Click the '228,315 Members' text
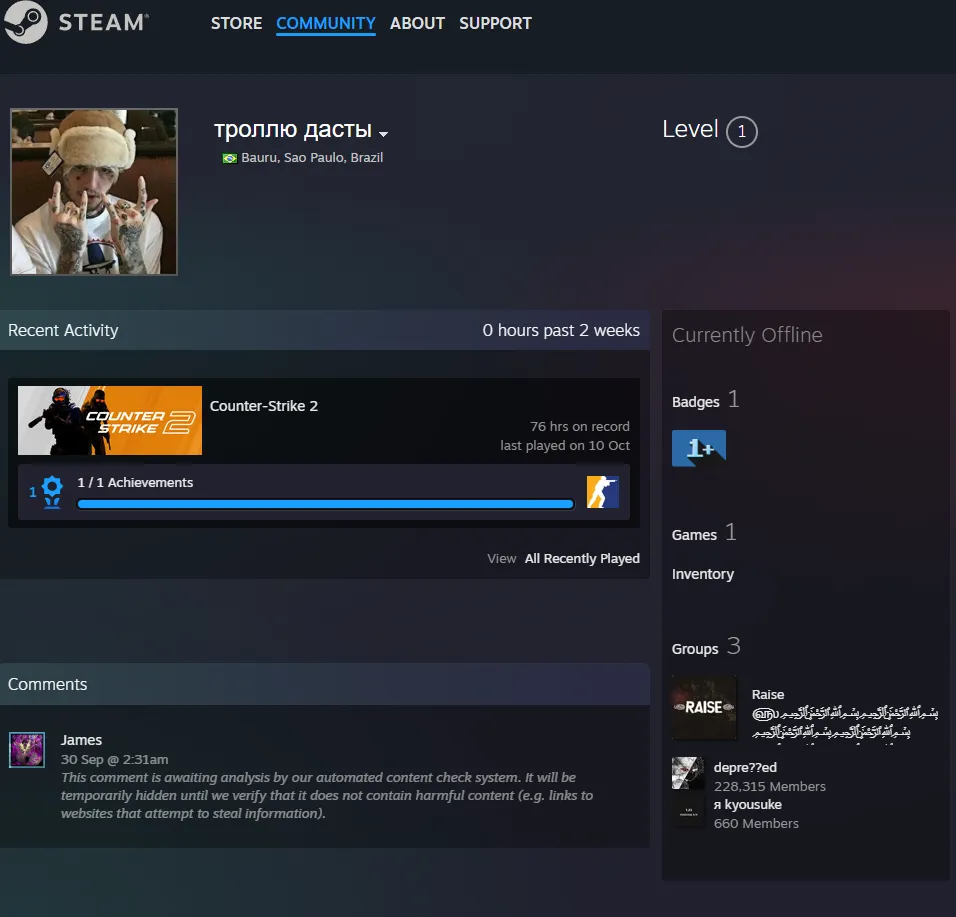The width and height of the screenshot is (956, 917). pos(770,787)
